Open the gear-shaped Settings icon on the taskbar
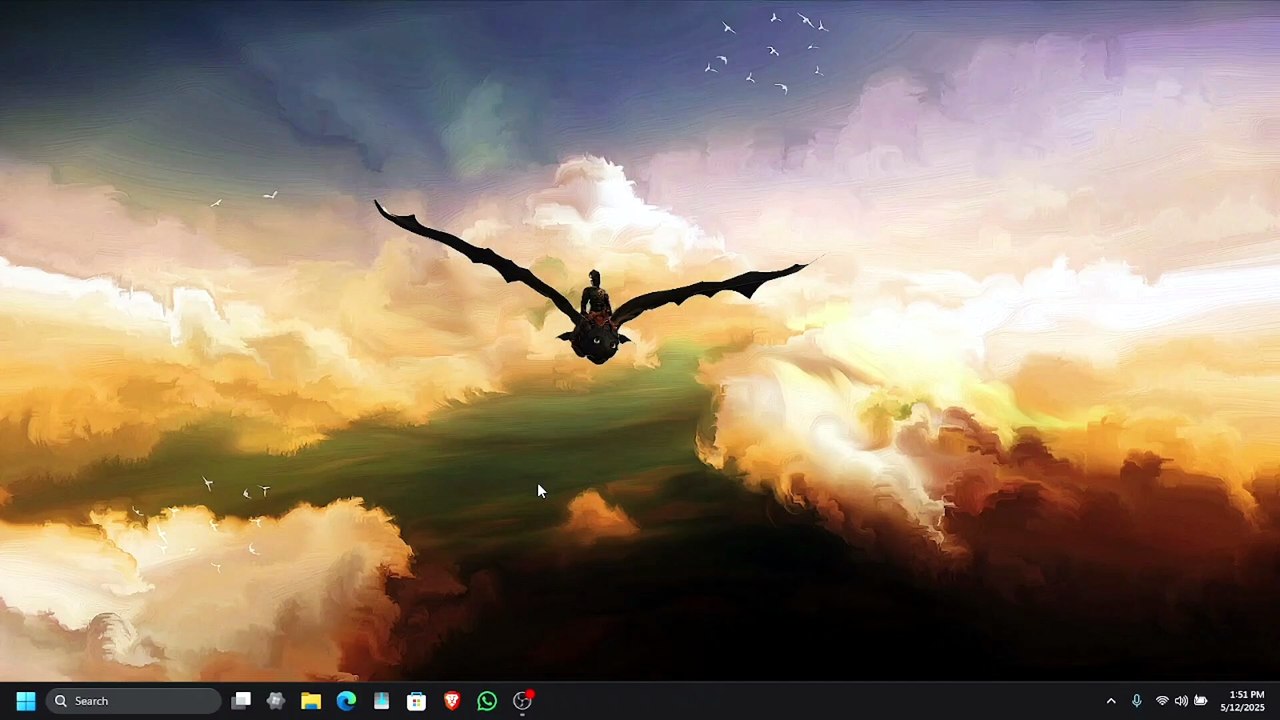This screenshot has height=720, width=1280. 276,701
